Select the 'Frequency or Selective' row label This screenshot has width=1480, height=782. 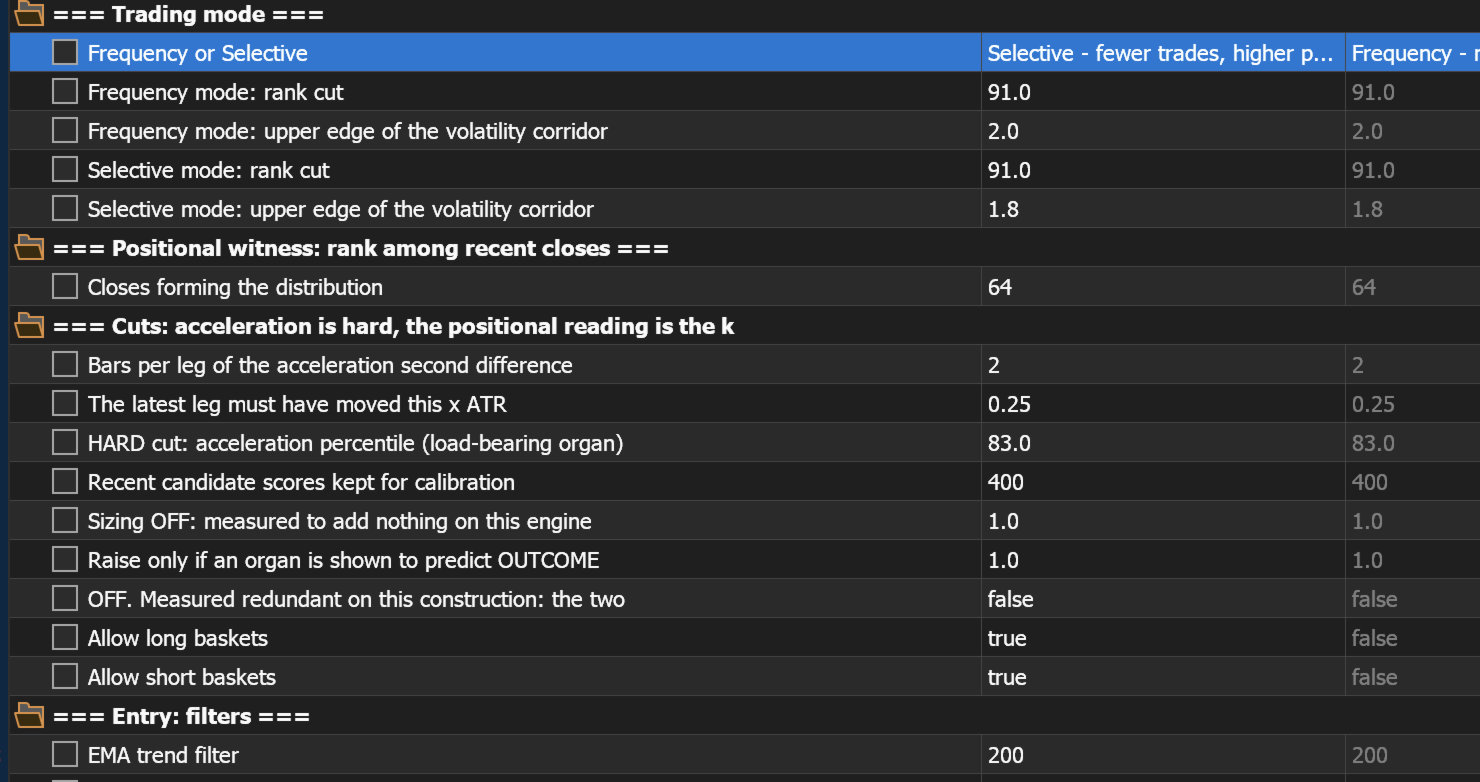click(x=198, y=53)
